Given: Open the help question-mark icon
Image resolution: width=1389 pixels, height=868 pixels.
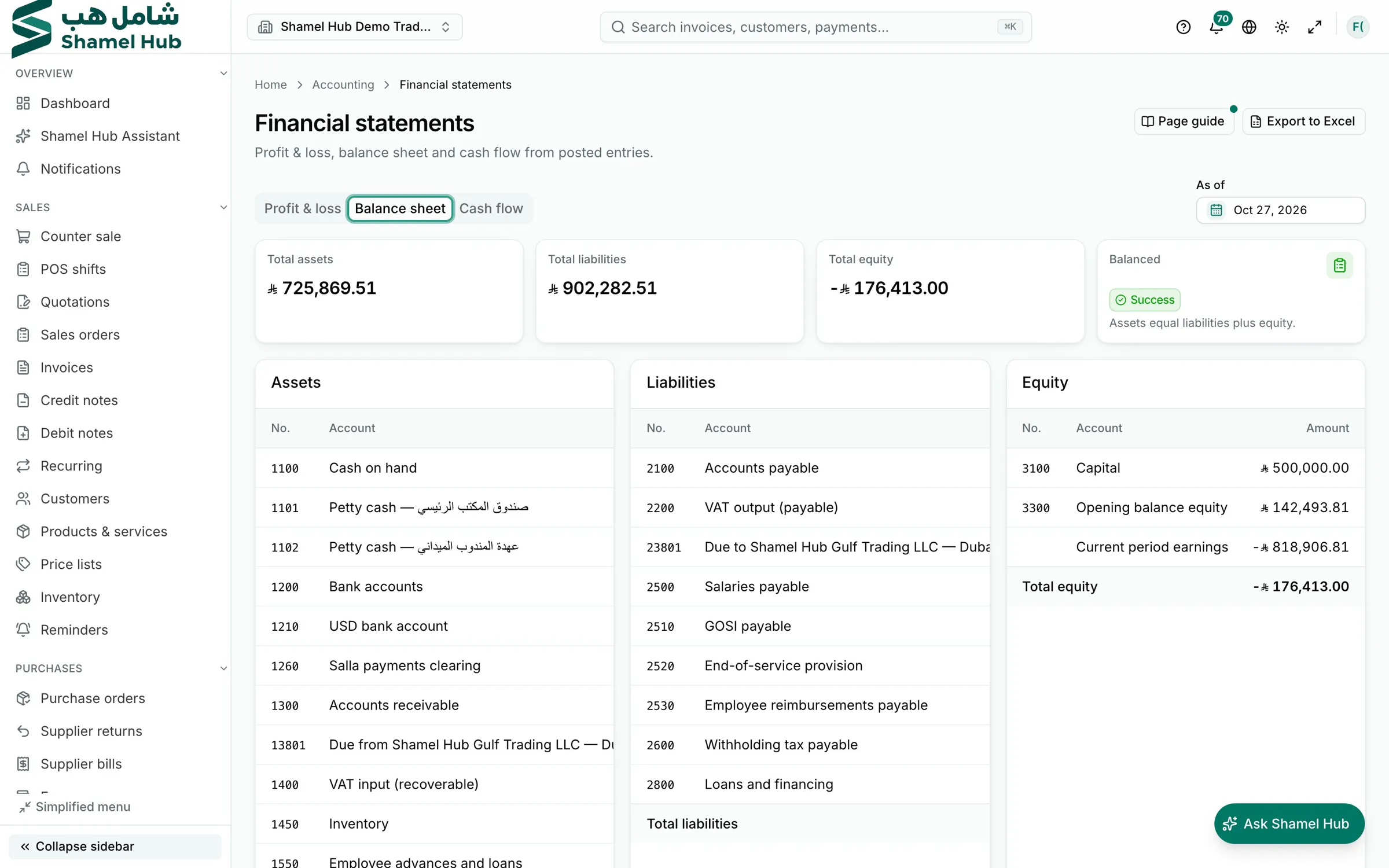Looking at the screenshot, I should (x=1183, y=27).
